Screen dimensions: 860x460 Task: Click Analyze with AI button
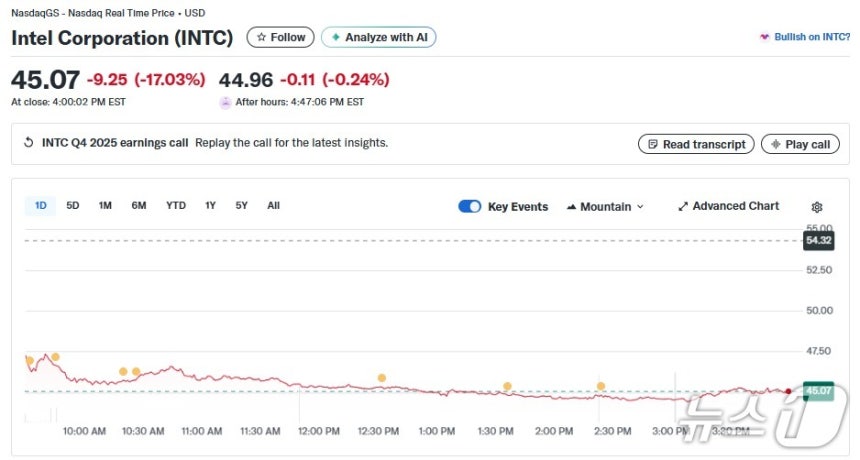[378, 37]
